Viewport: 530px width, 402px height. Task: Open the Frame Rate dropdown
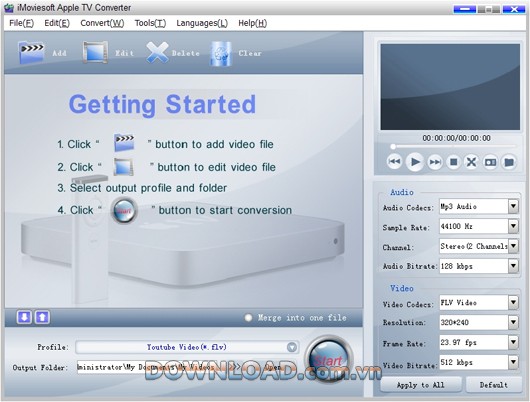pos(513,342)
